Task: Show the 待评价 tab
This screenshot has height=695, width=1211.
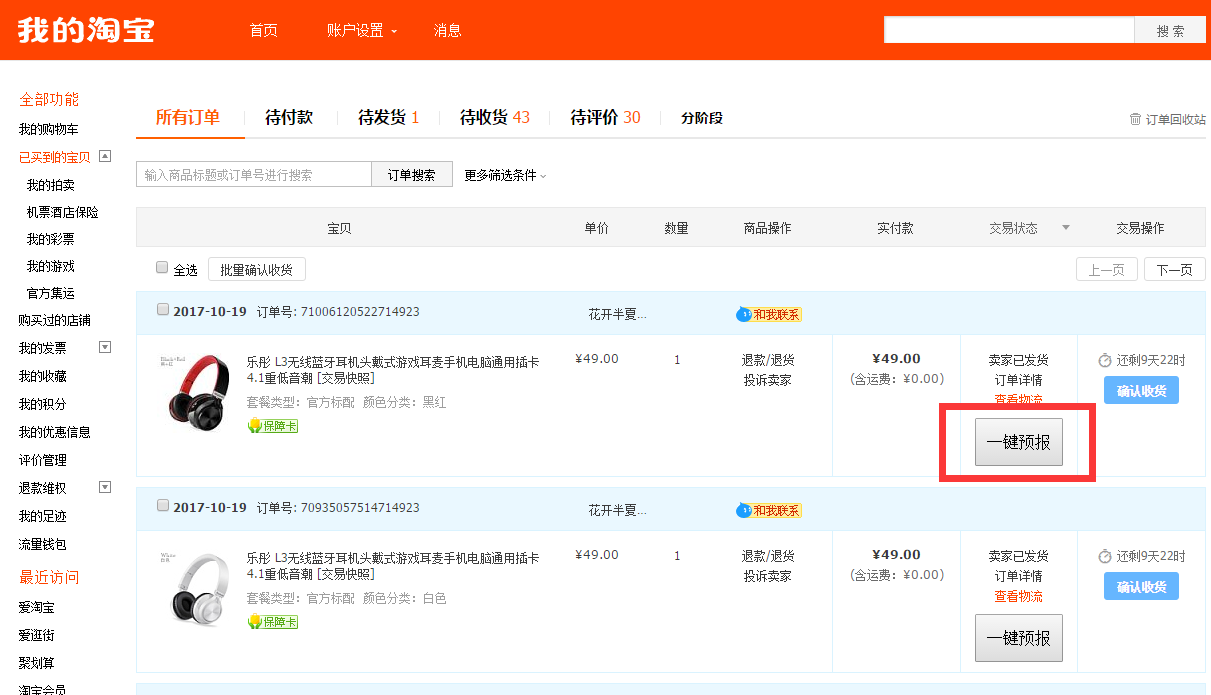Action: coord(605,118)
